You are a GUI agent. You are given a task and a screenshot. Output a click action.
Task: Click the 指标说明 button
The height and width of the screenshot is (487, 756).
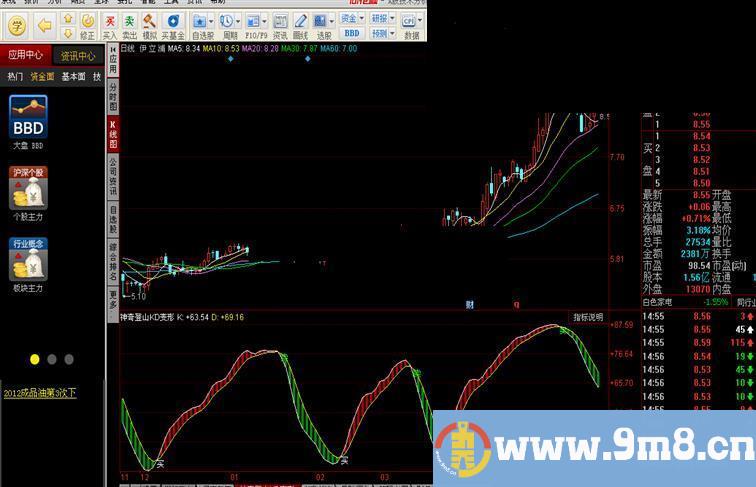[588, 317]
